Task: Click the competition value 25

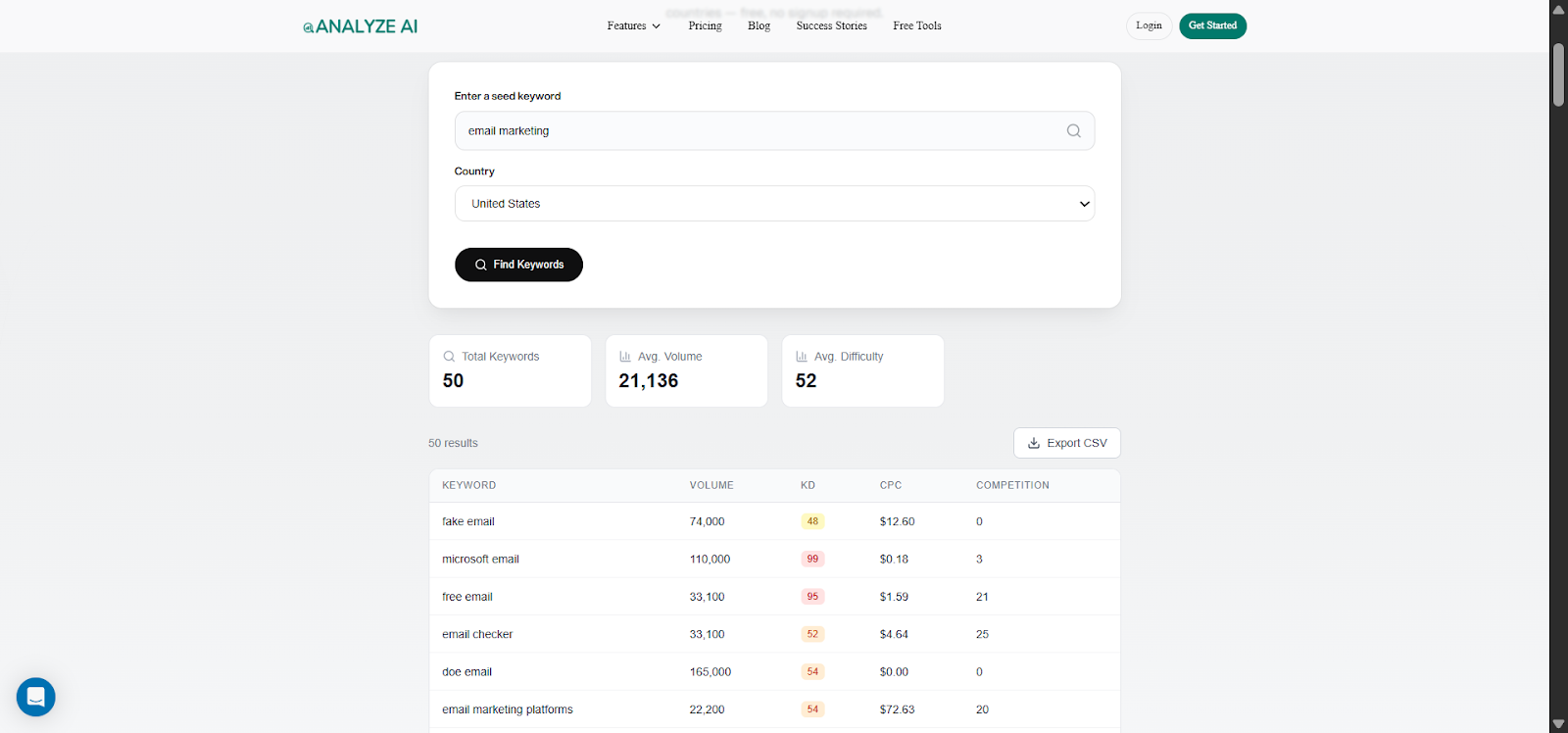Action: 982,635
